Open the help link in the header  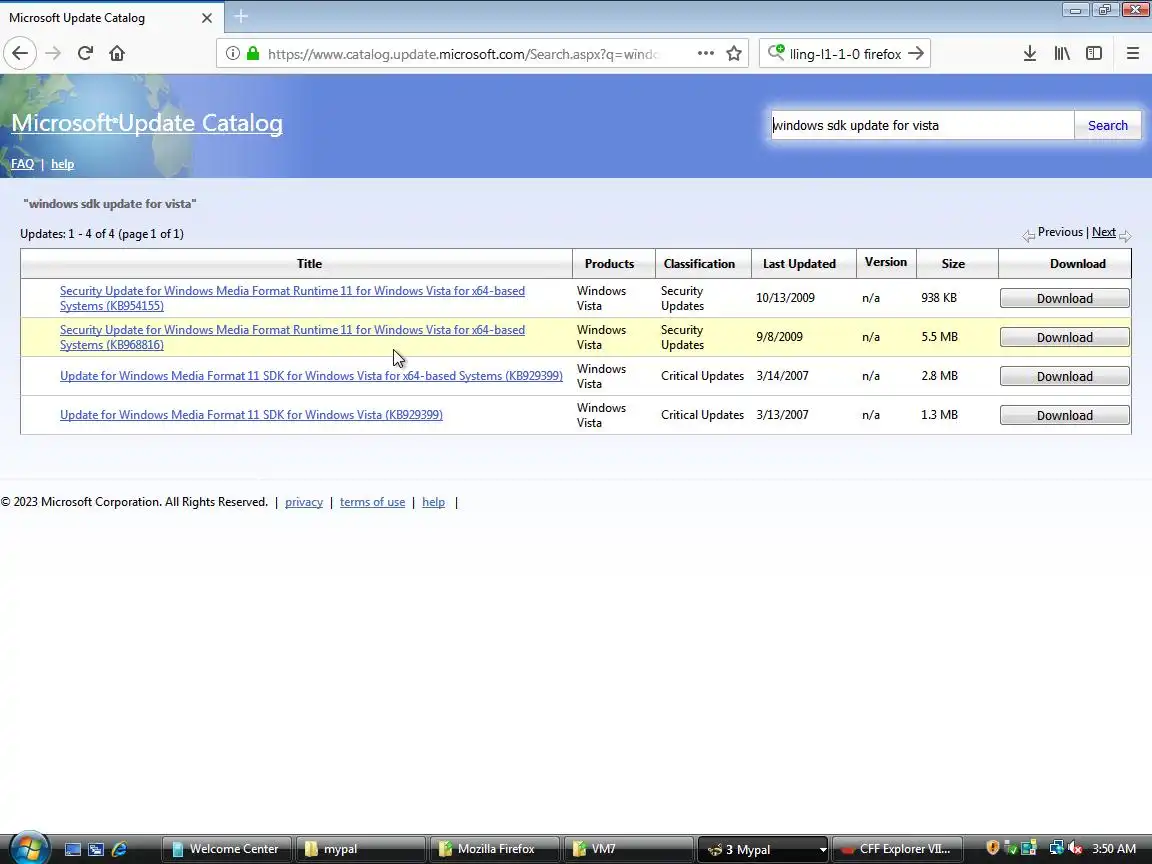[62, 164]
